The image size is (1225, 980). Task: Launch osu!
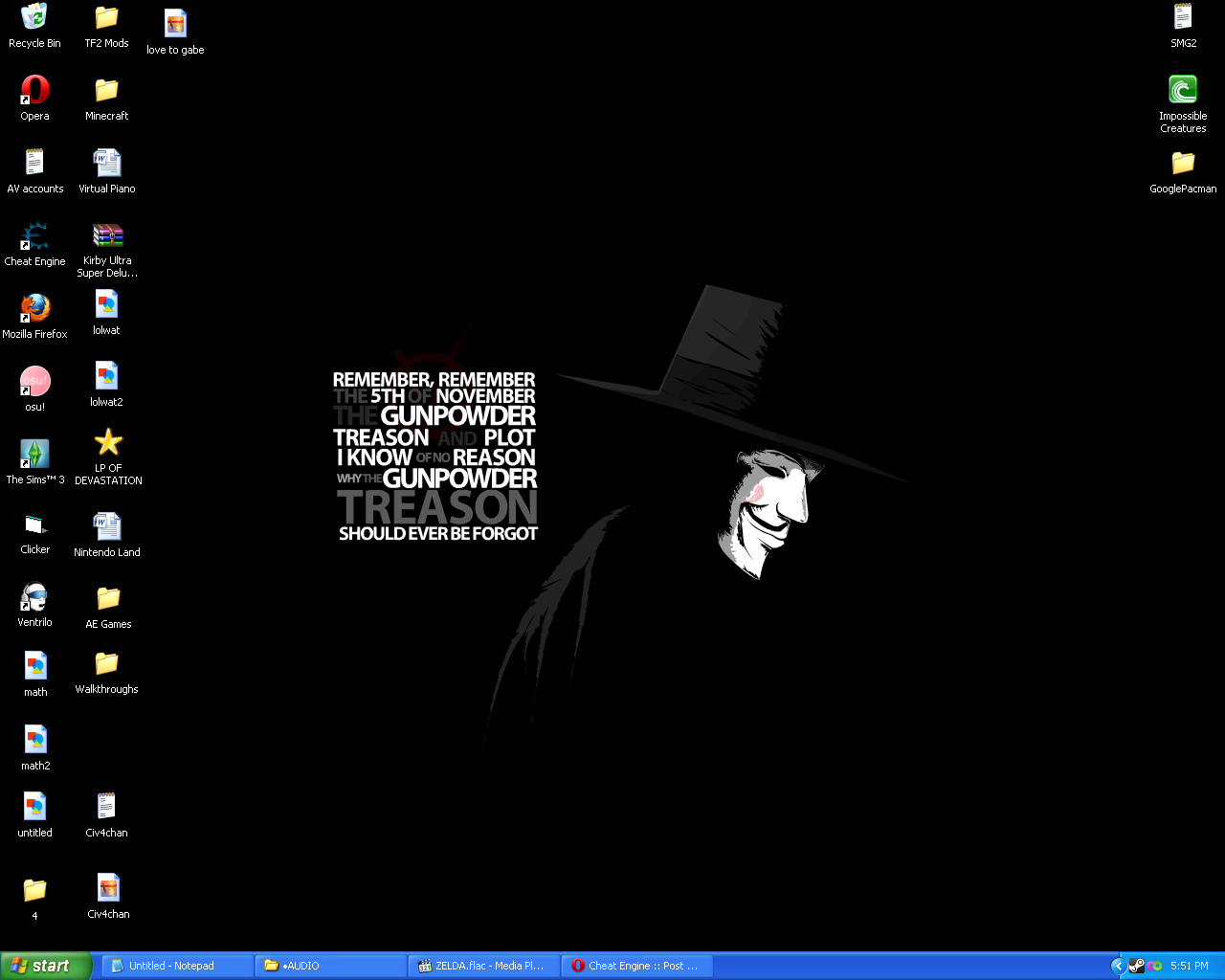click(x=34, y=383)
